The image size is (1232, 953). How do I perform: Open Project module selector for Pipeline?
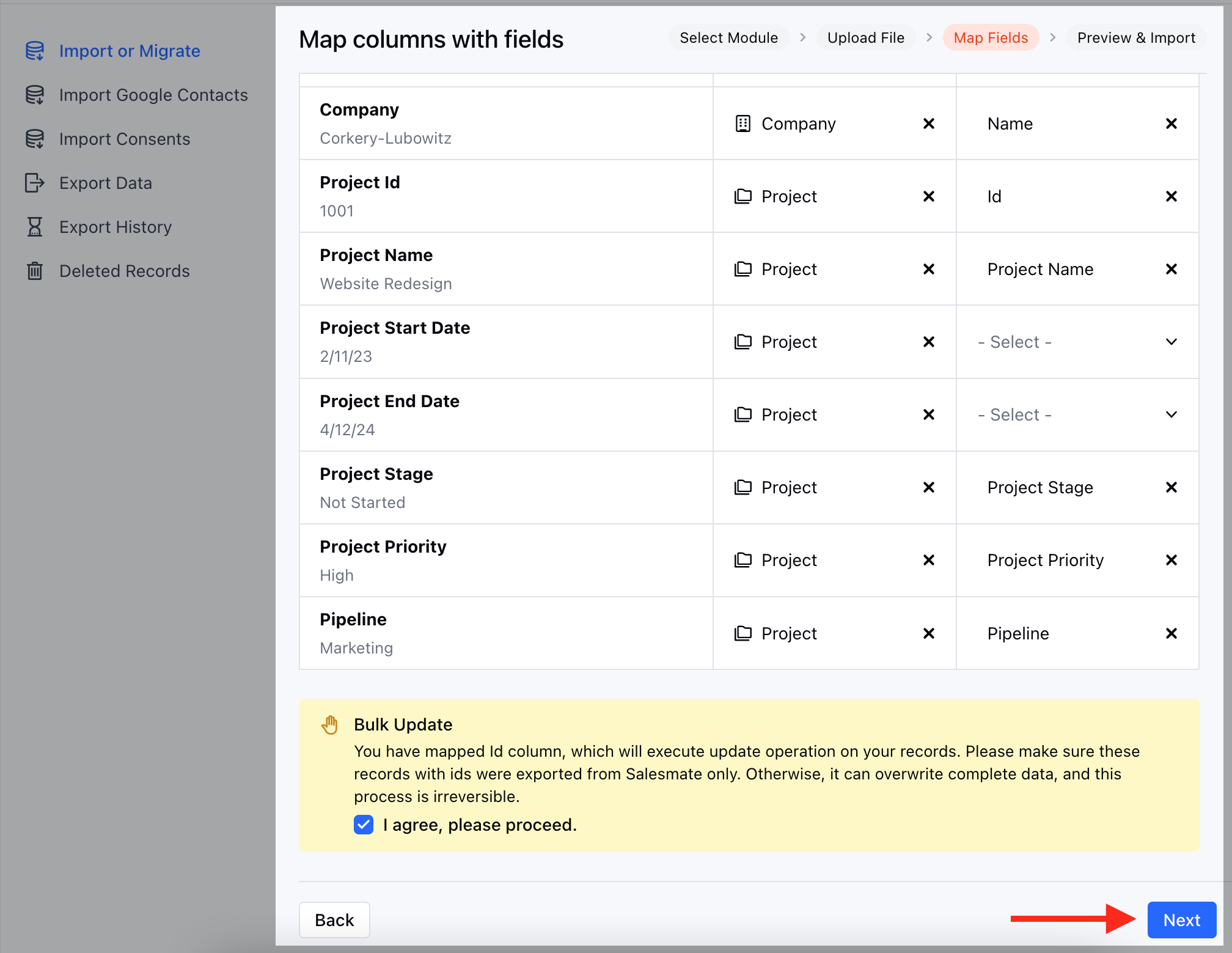point(834,634)
